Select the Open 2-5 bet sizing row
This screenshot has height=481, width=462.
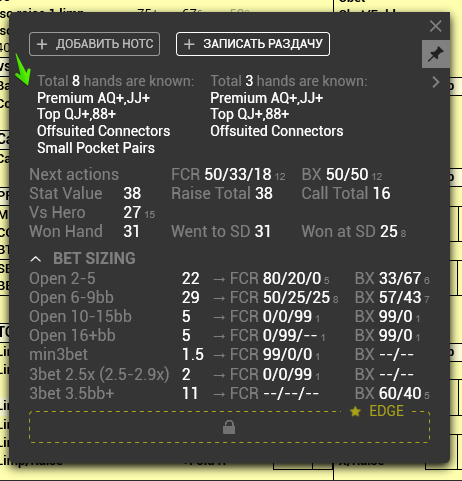coord(229,279)
